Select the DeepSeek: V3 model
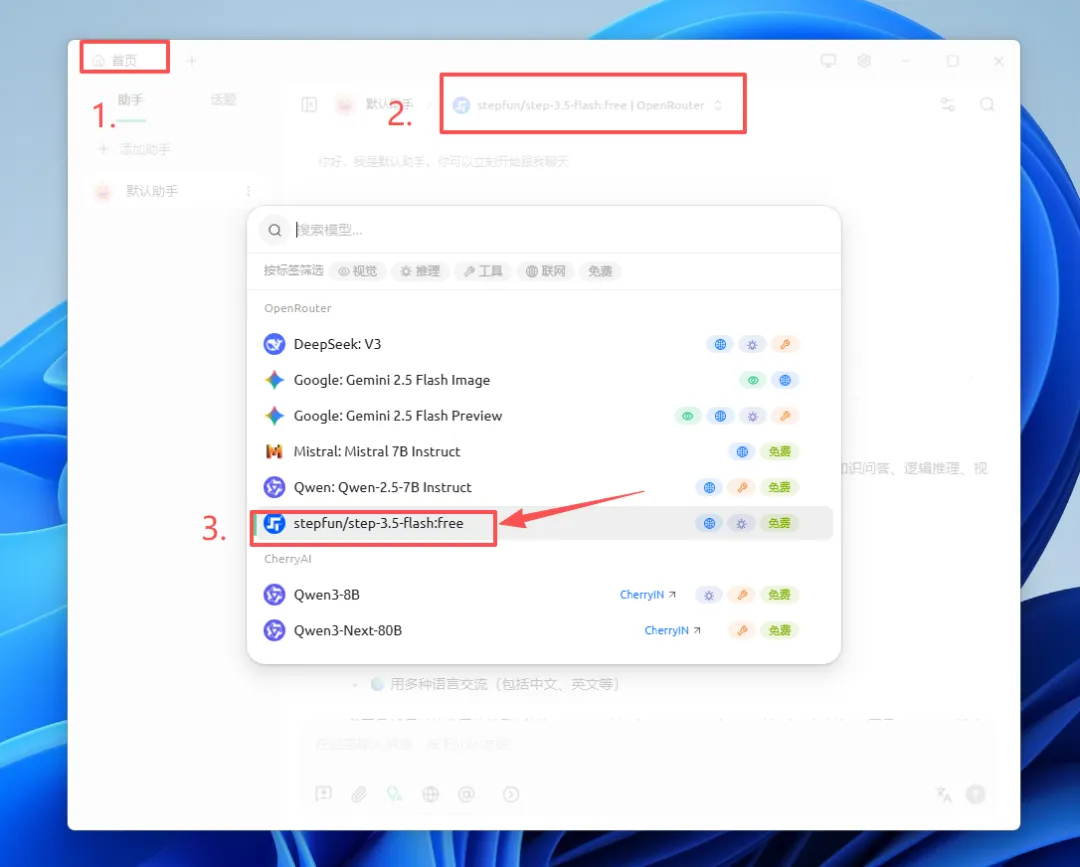1080x867 pixels. click(x=543, y=344)
